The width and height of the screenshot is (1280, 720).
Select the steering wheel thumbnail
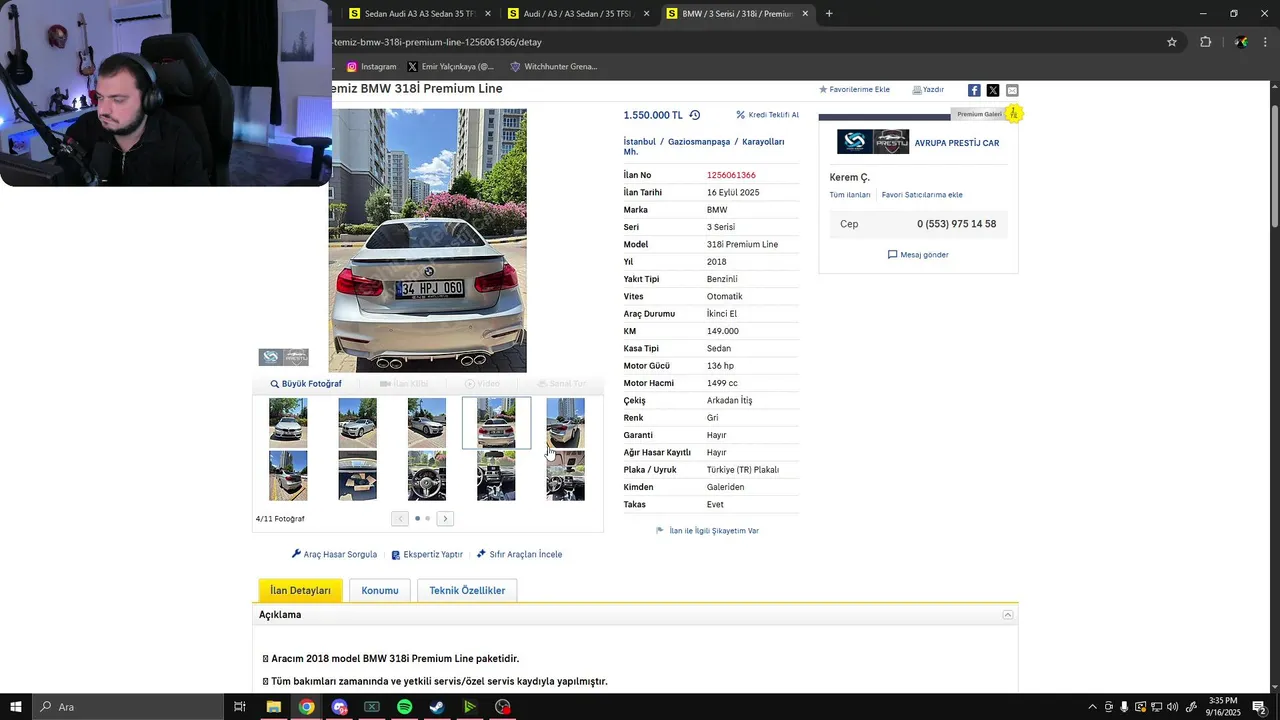[x=427, y=475]
